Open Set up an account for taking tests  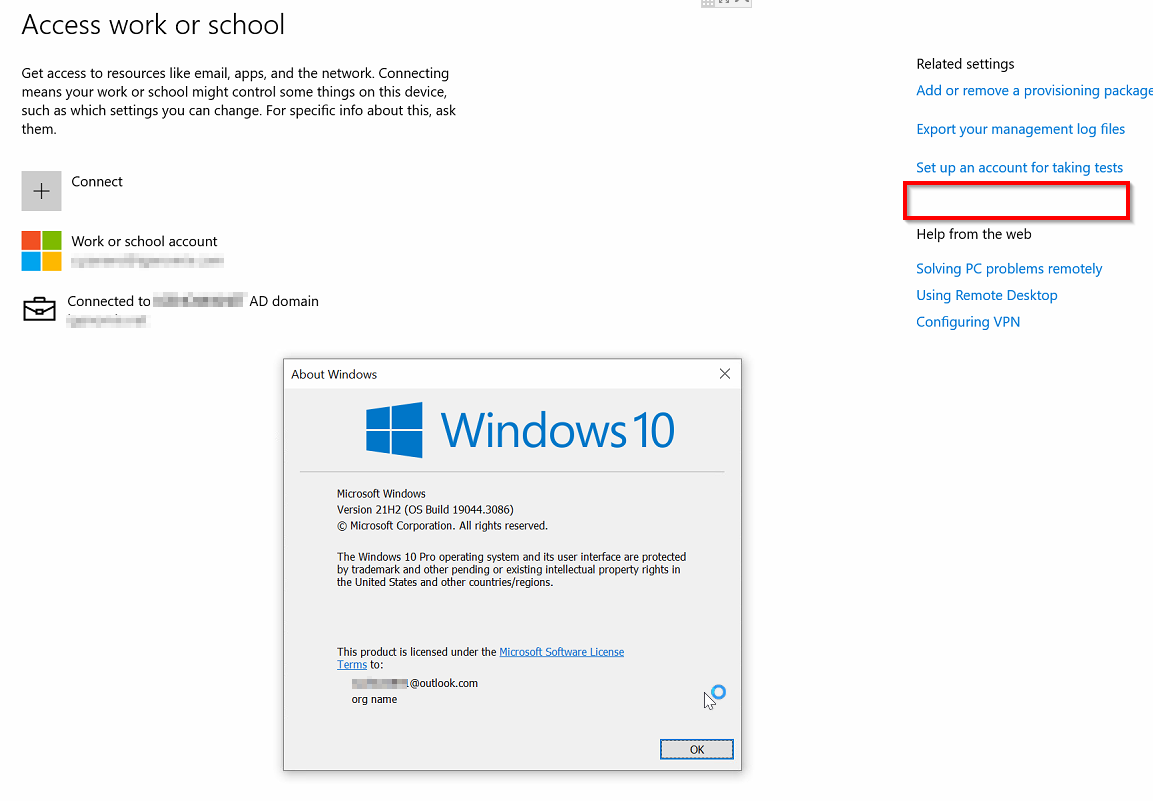click(1019, 168)
